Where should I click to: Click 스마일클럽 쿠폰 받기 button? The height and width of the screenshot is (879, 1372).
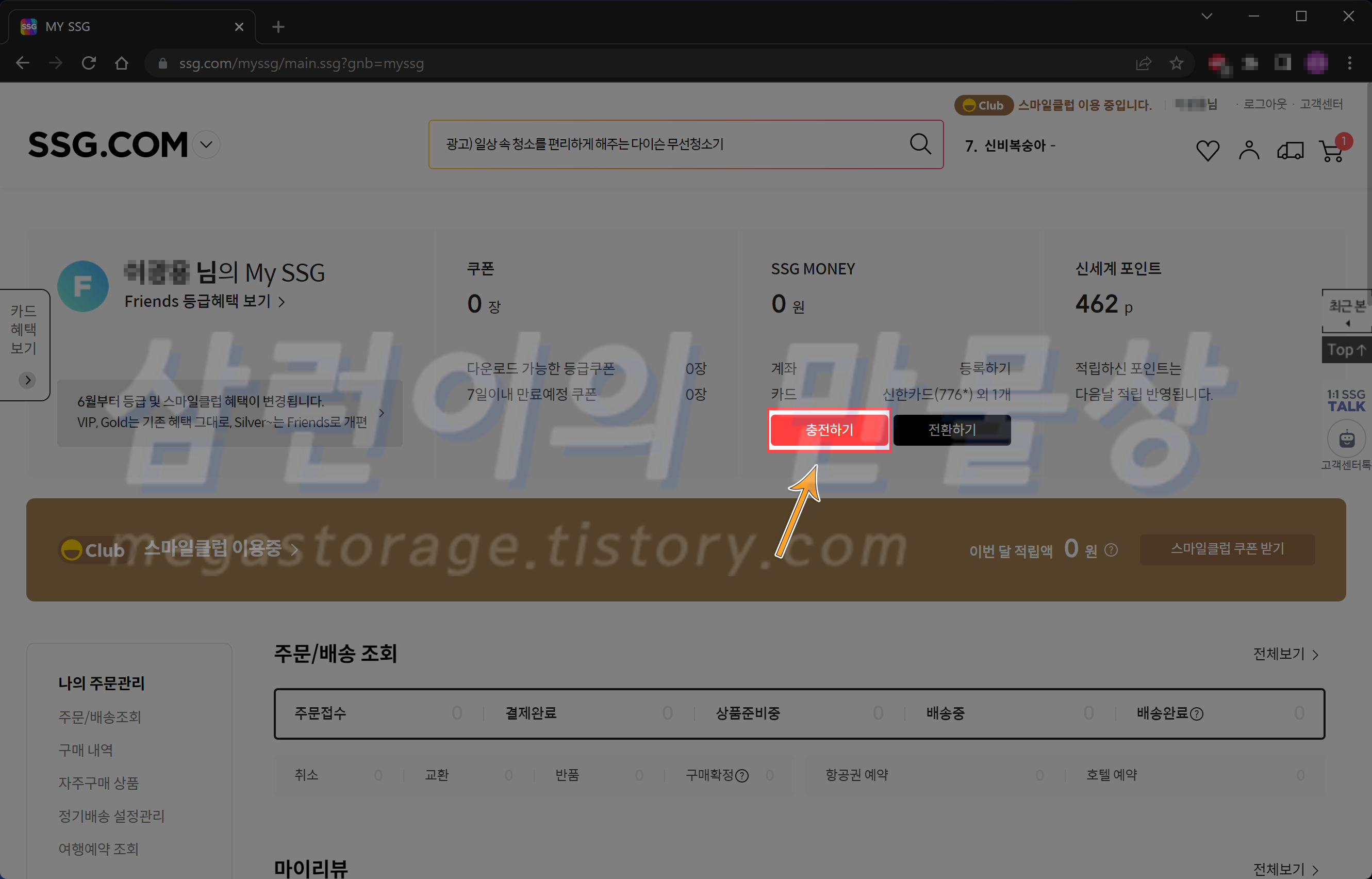tap(1227, 549)
